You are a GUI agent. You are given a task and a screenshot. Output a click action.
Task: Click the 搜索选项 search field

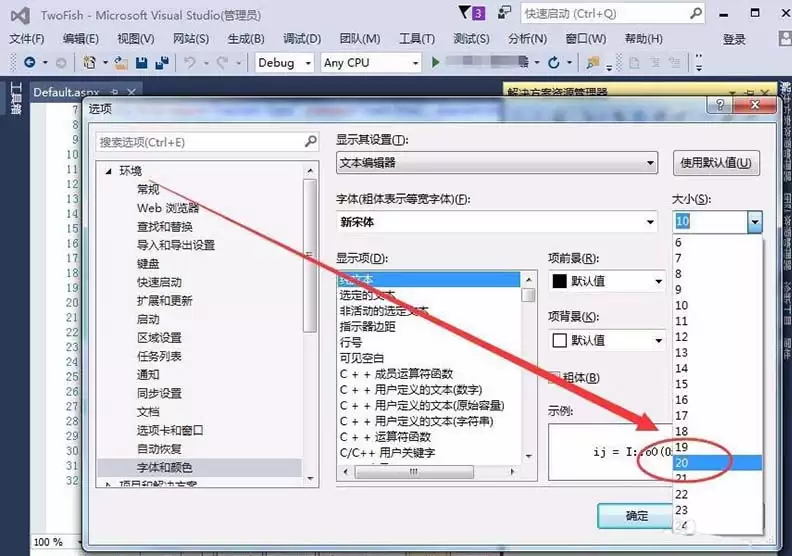(x=200, y=142)
